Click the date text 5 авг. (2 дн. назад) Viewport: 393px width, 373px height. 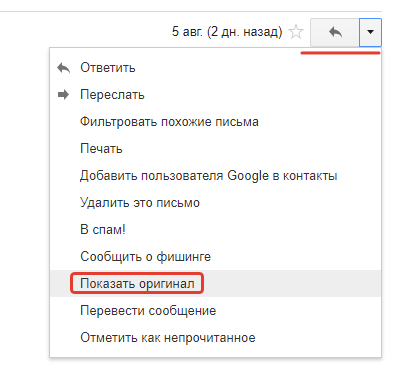click(227, 32)
